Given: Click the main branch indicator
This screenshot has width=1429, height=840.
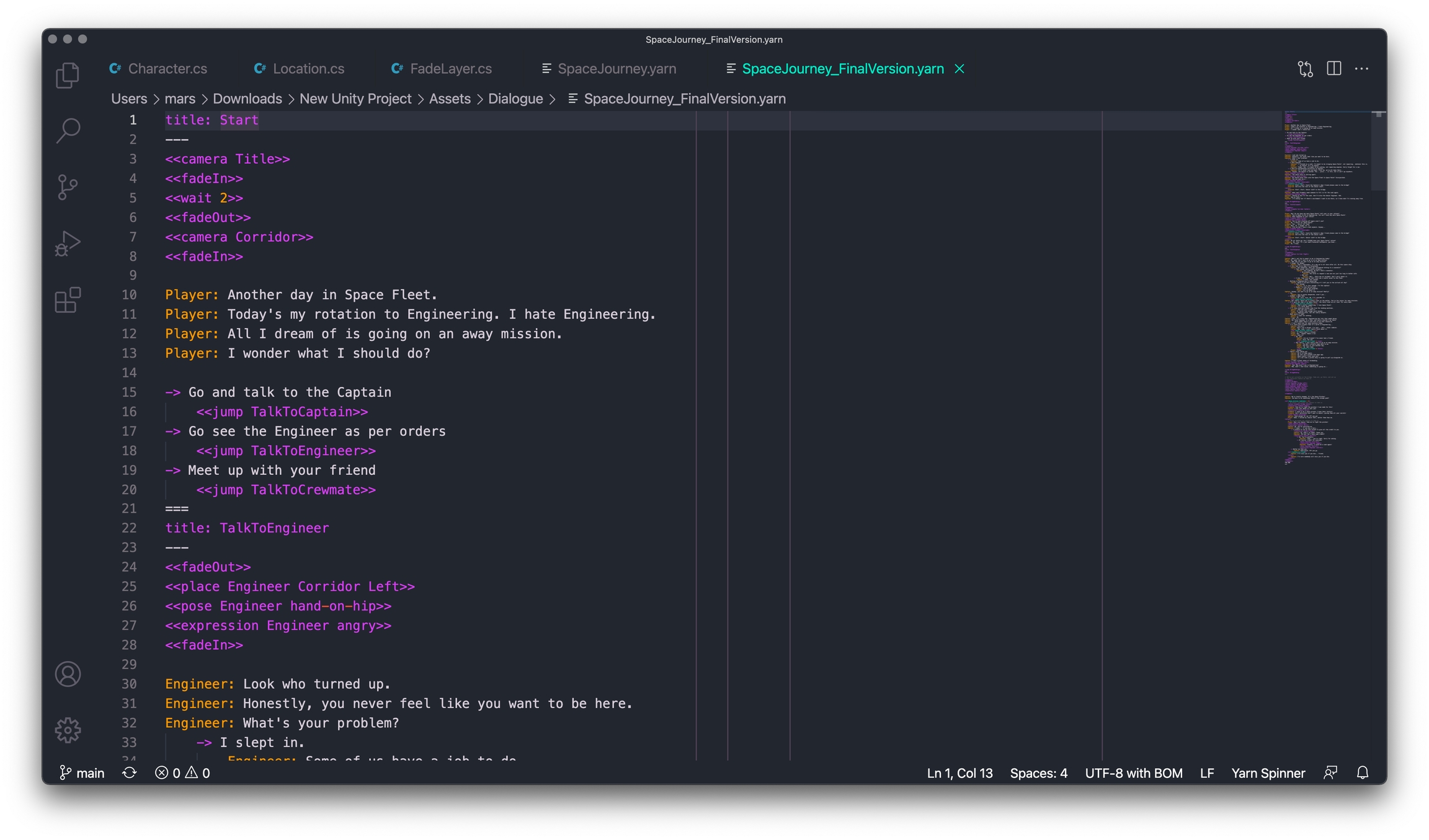Looking at the screenshot, I should [x=82, y=772].
